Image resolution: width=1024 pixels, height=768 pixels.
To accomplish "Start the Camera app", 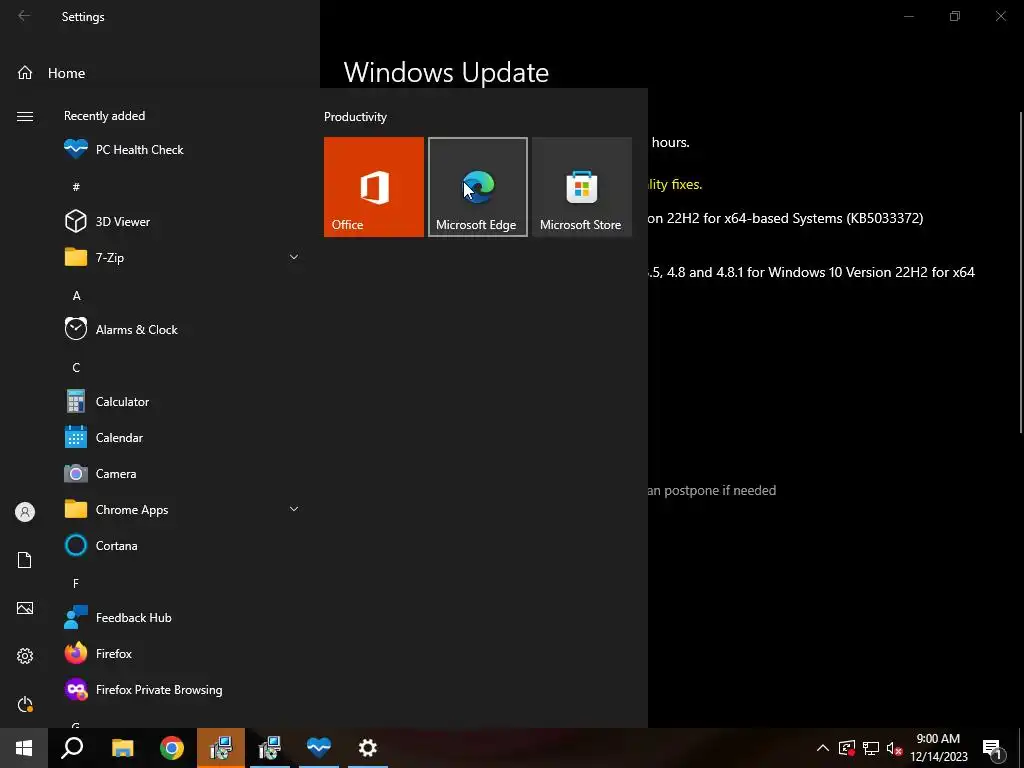I will tap(182, 473).
